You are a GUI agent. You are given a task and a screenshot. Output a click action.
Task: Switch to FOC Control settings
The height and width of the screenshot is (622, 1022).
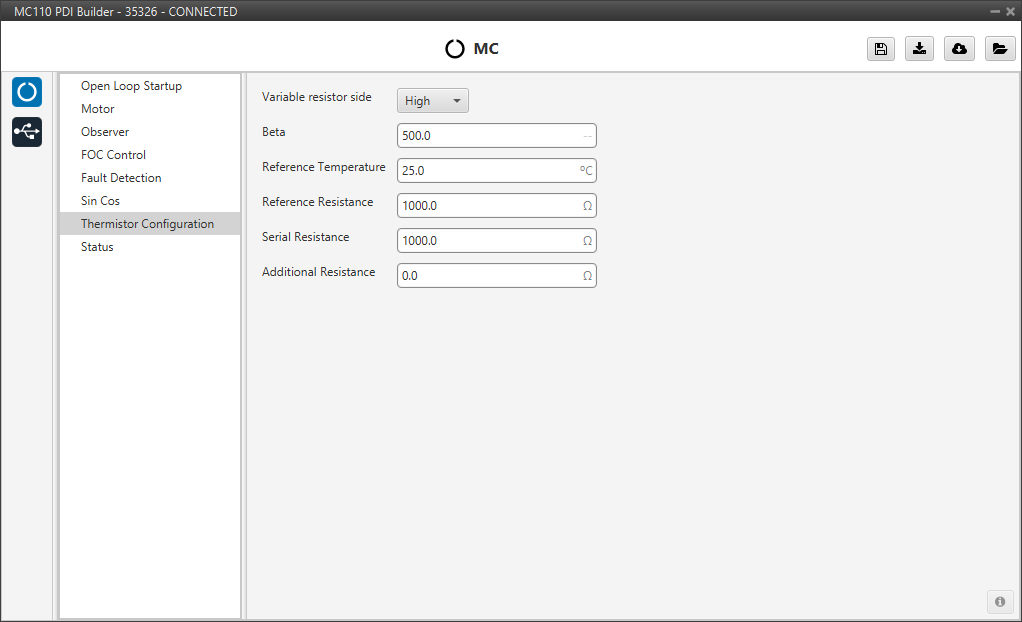(113, 155)
